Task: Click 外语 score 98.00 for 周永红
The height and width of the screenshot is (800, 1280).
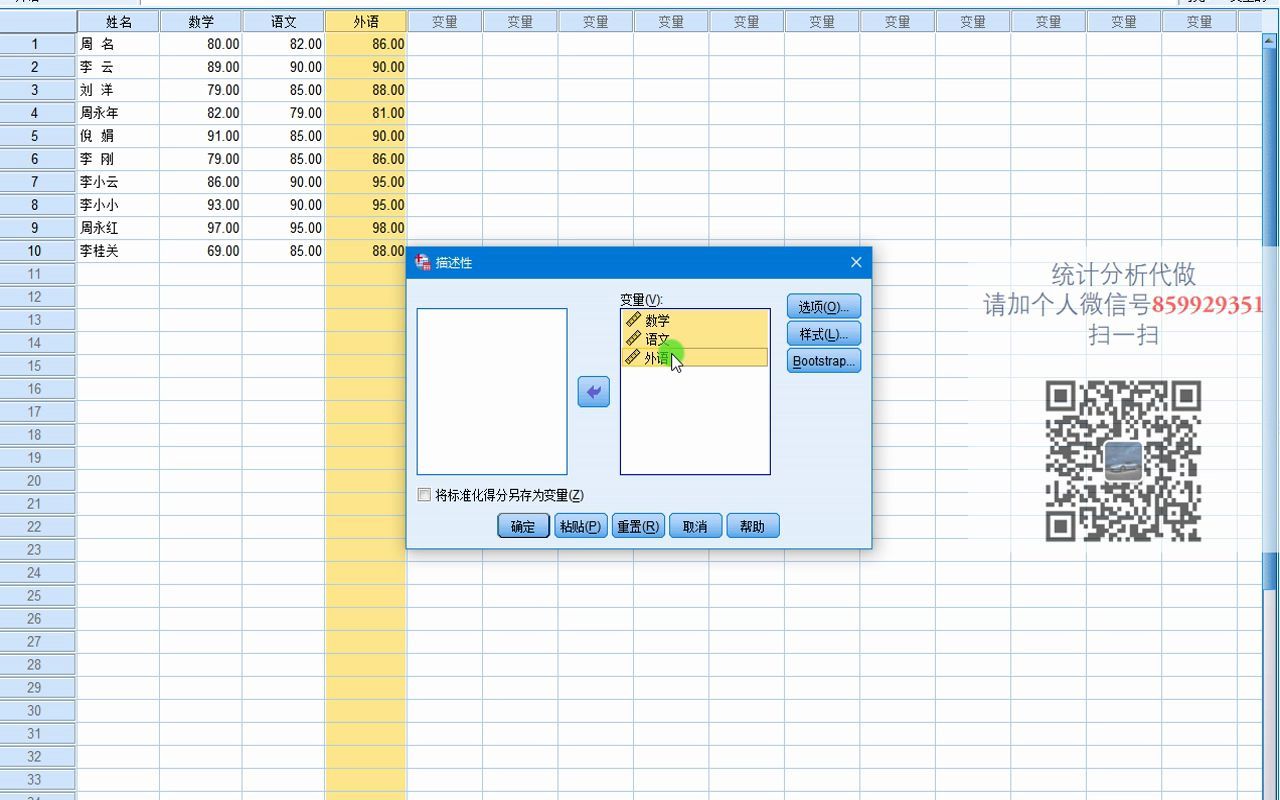Action: pos(366,228)
